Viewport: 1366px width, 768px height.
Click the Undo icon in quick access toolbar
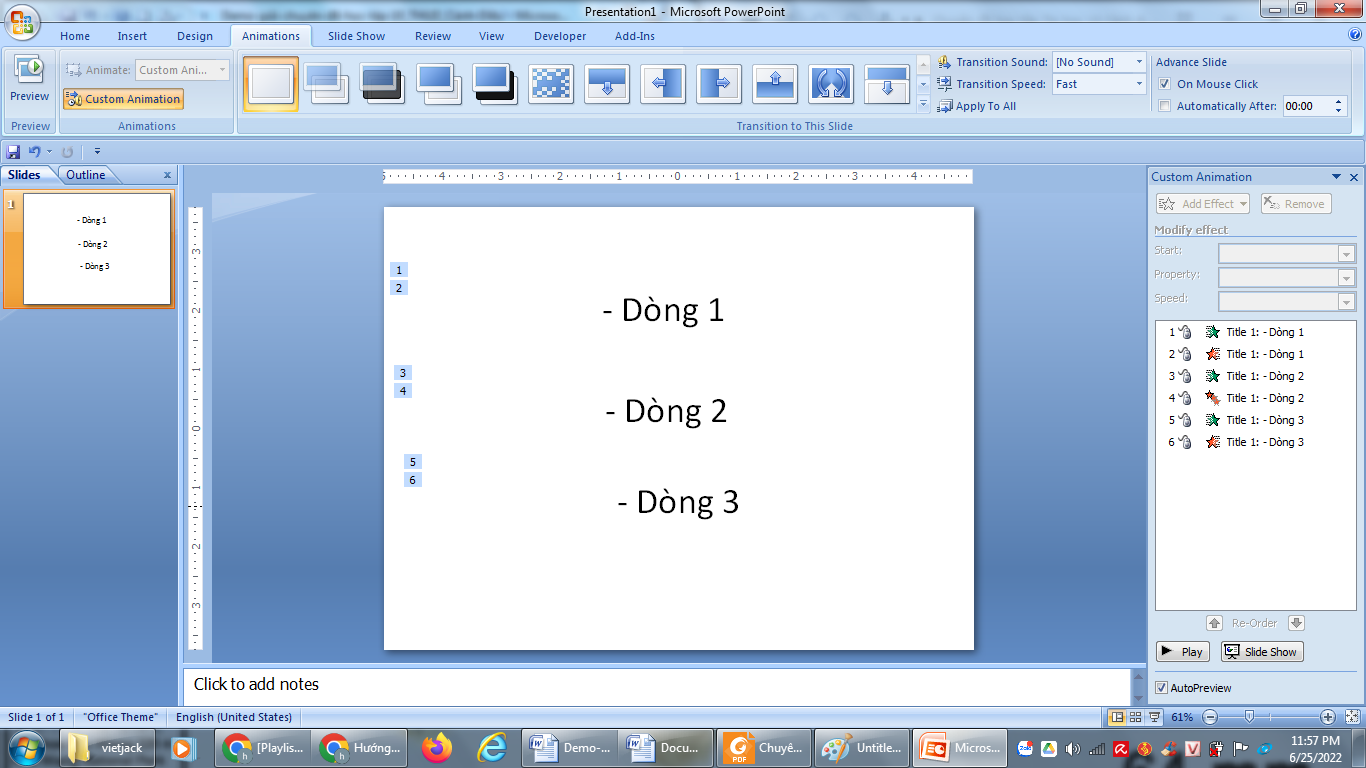(34, 152)
